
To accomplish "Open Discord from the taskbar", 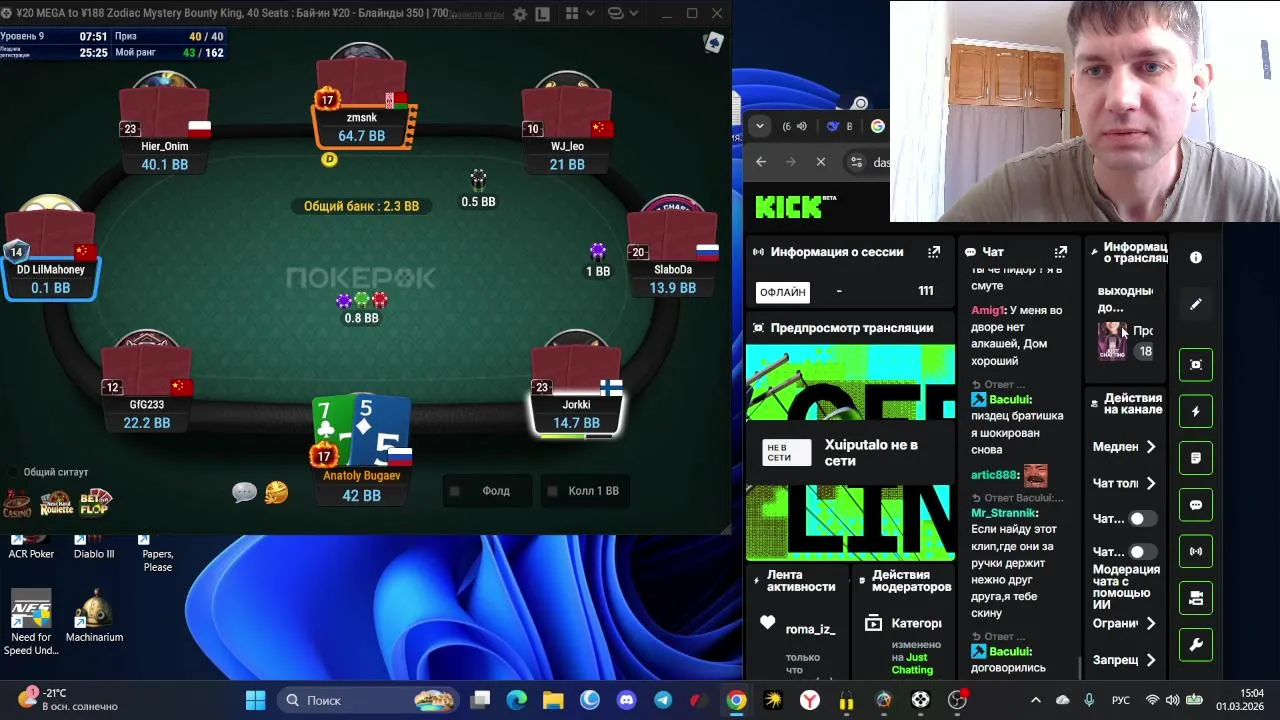I will [x=626, y=700].
